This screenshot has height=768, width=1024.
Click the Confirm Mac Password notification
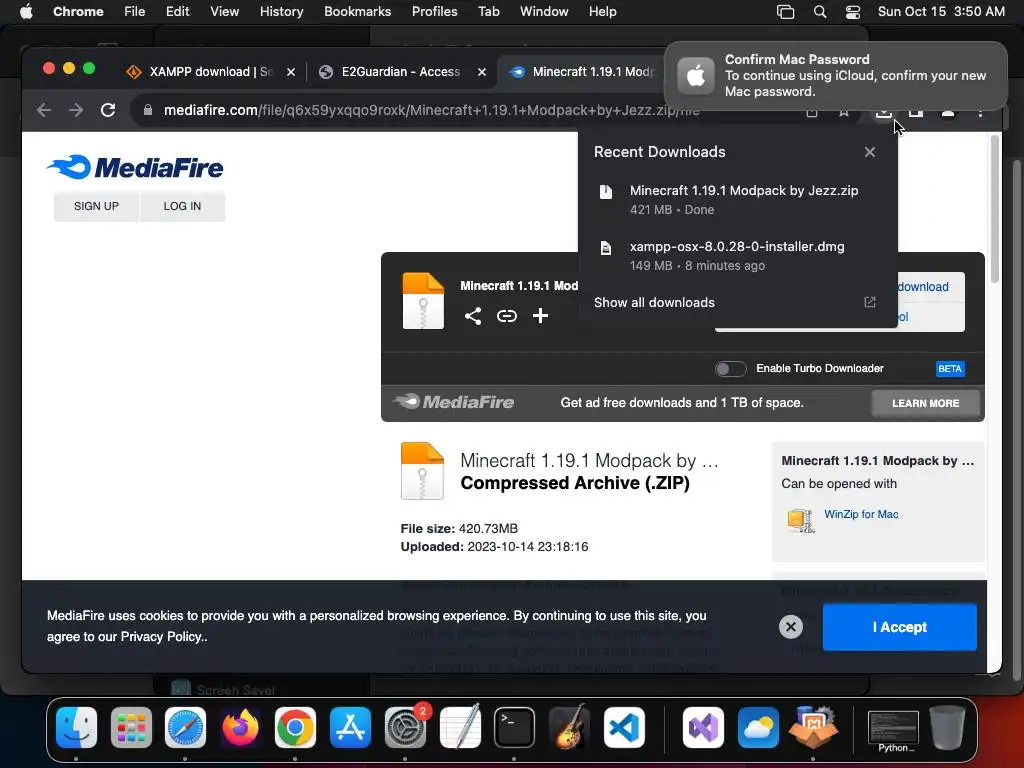(x=835, y=76)
